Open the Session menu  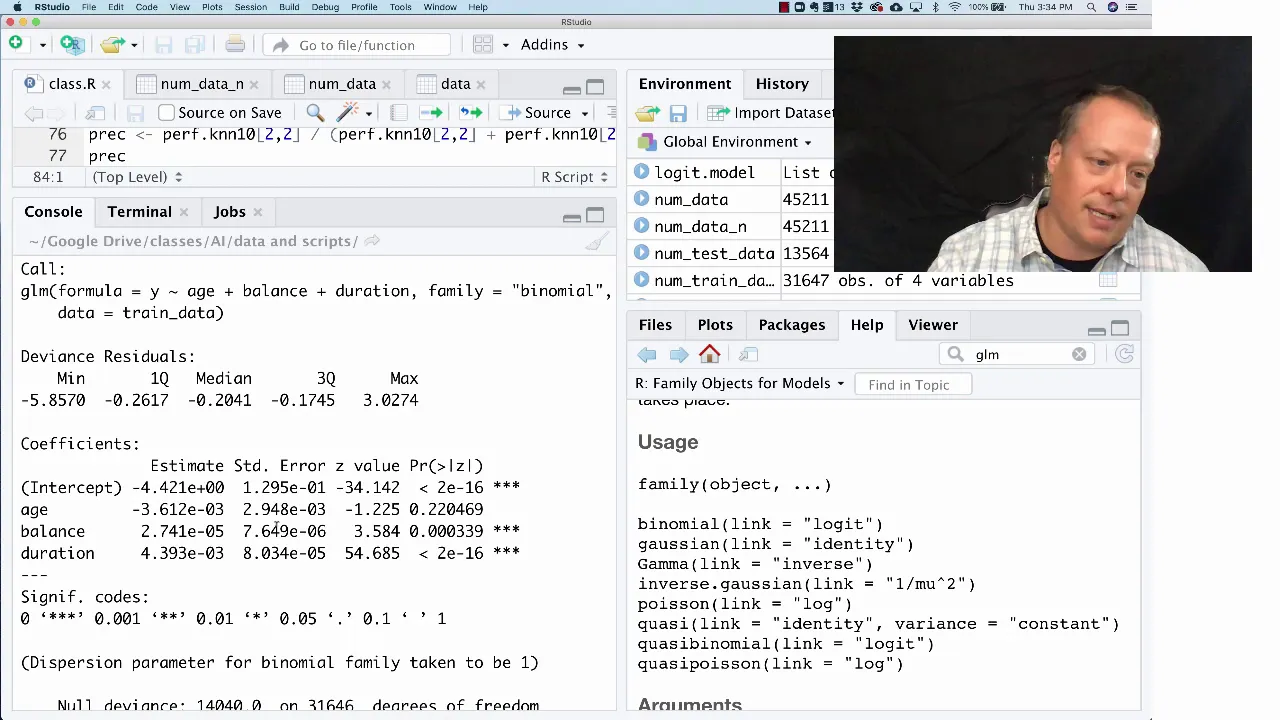coord(250,7)
